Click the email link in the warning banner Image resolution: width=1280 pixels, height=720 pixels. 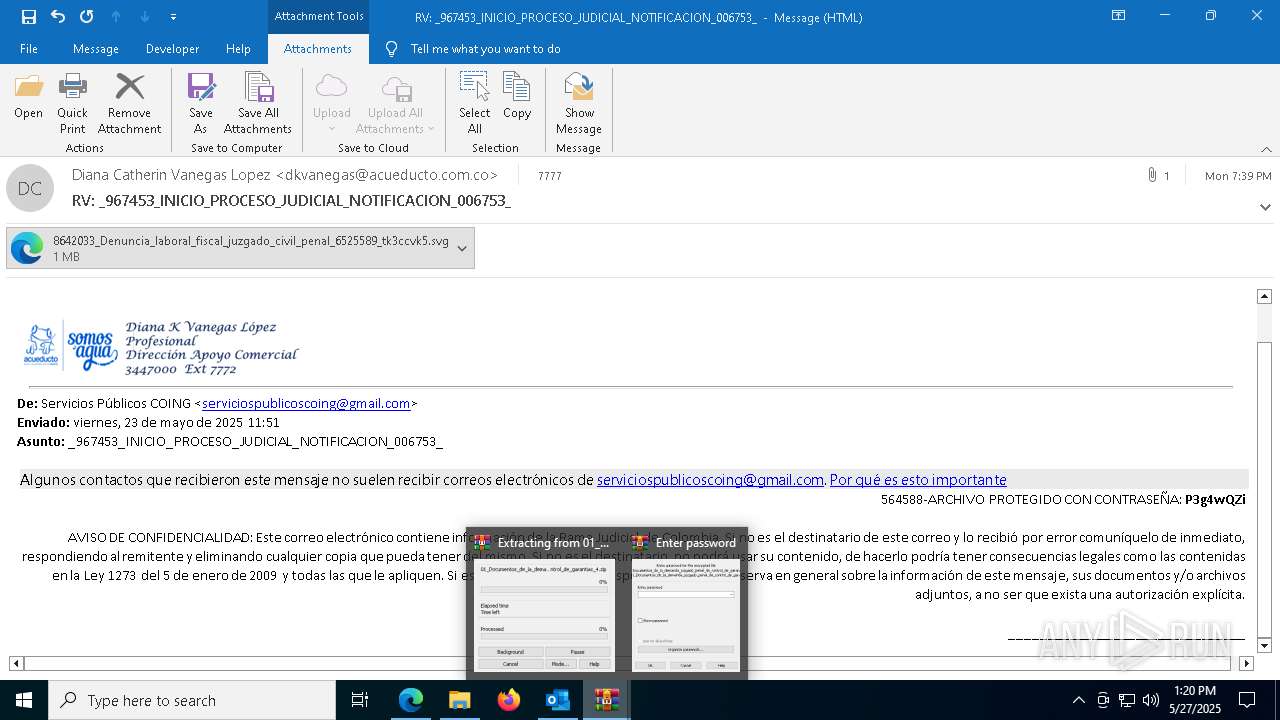tap(710, 479)
